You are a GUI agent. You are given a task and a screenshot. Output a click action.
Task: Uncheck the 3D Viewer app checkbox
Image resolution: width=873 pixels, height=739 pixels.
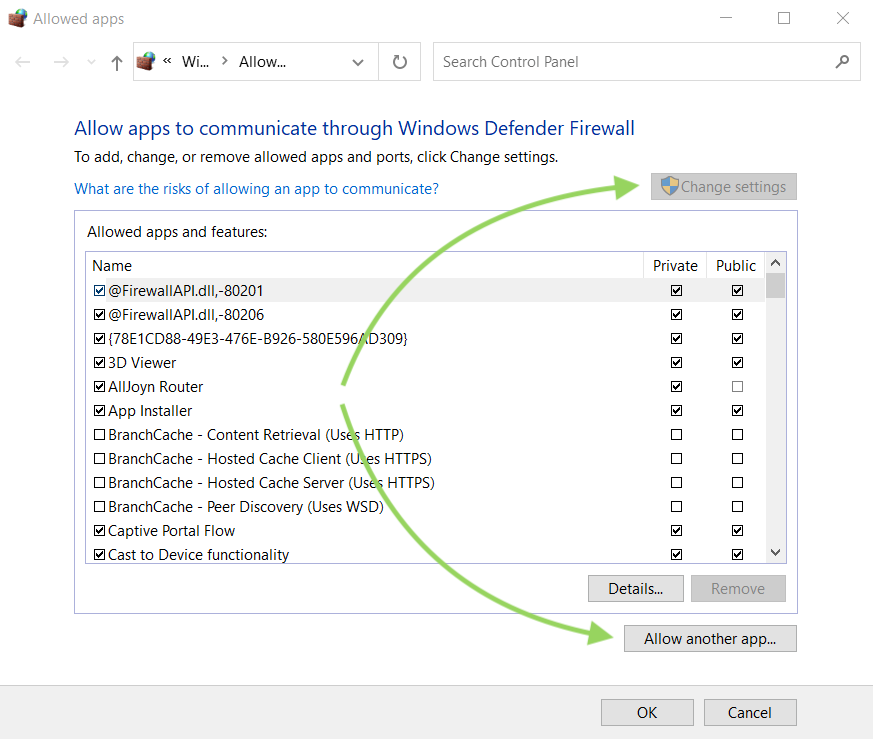pyautogui.click(x=99, y=363)
